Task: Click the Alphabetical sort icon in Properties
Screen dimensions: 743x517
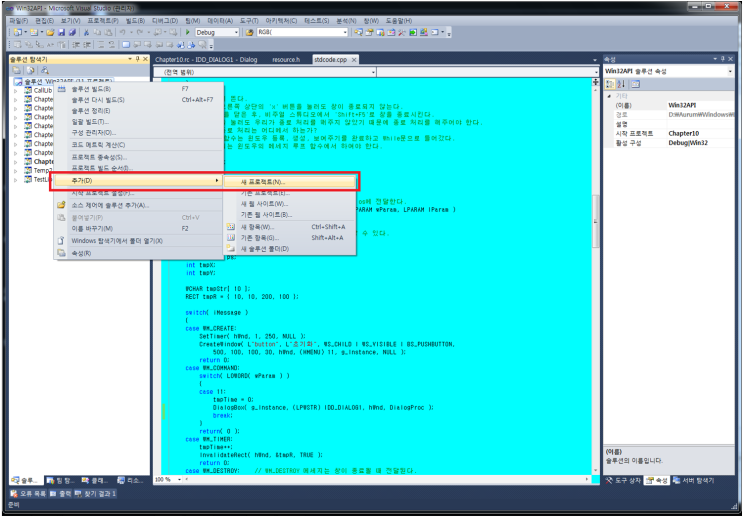Action: (622, 84)
